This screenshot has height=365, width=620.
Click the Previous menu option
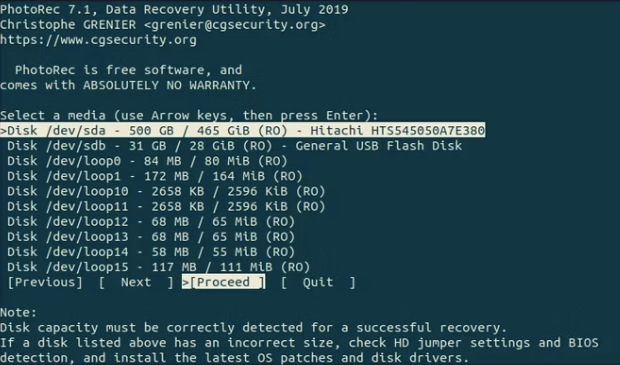click(x=45, y=282)
